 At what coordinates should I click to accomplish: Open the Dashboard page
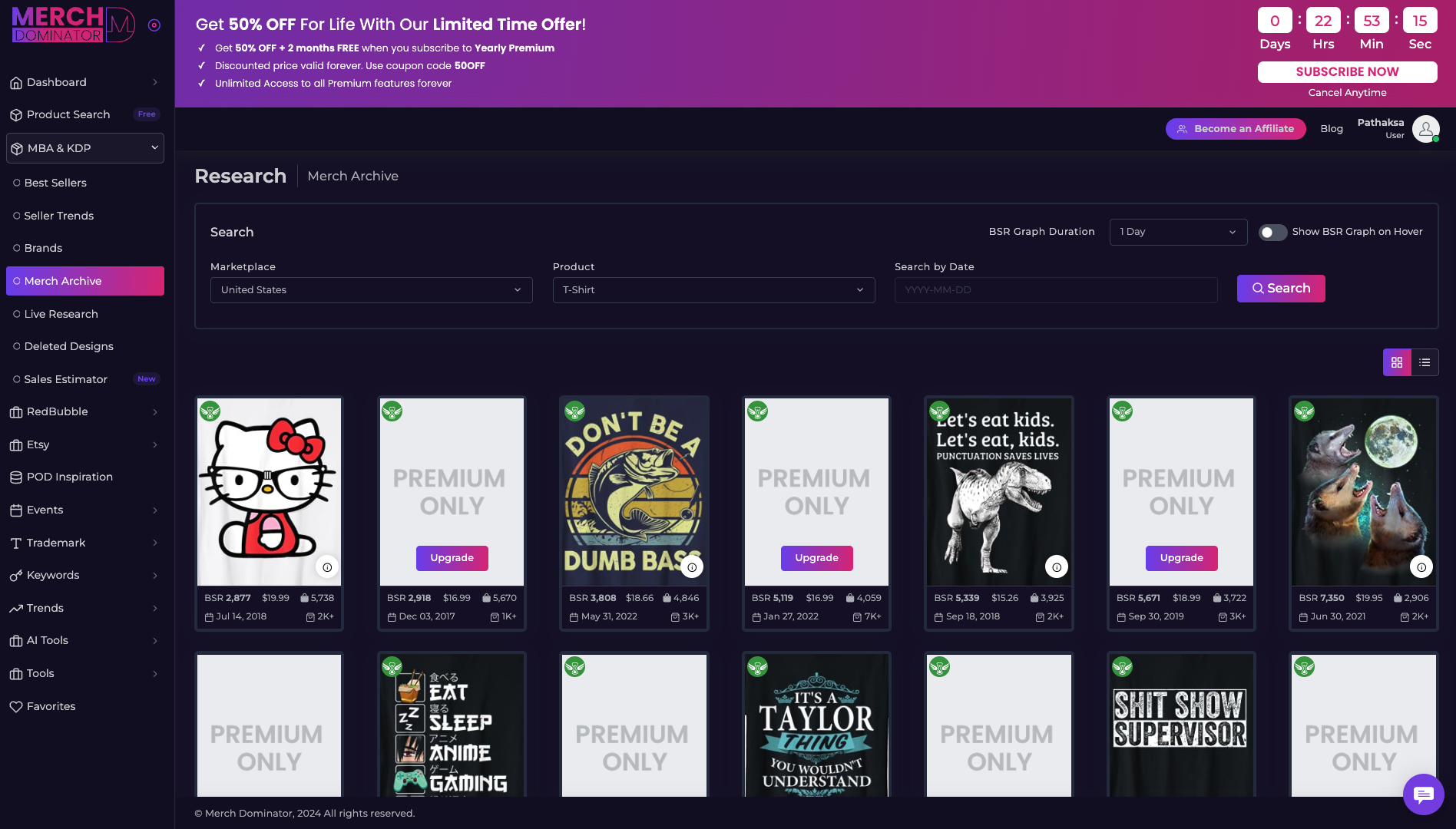pos(55,82)
